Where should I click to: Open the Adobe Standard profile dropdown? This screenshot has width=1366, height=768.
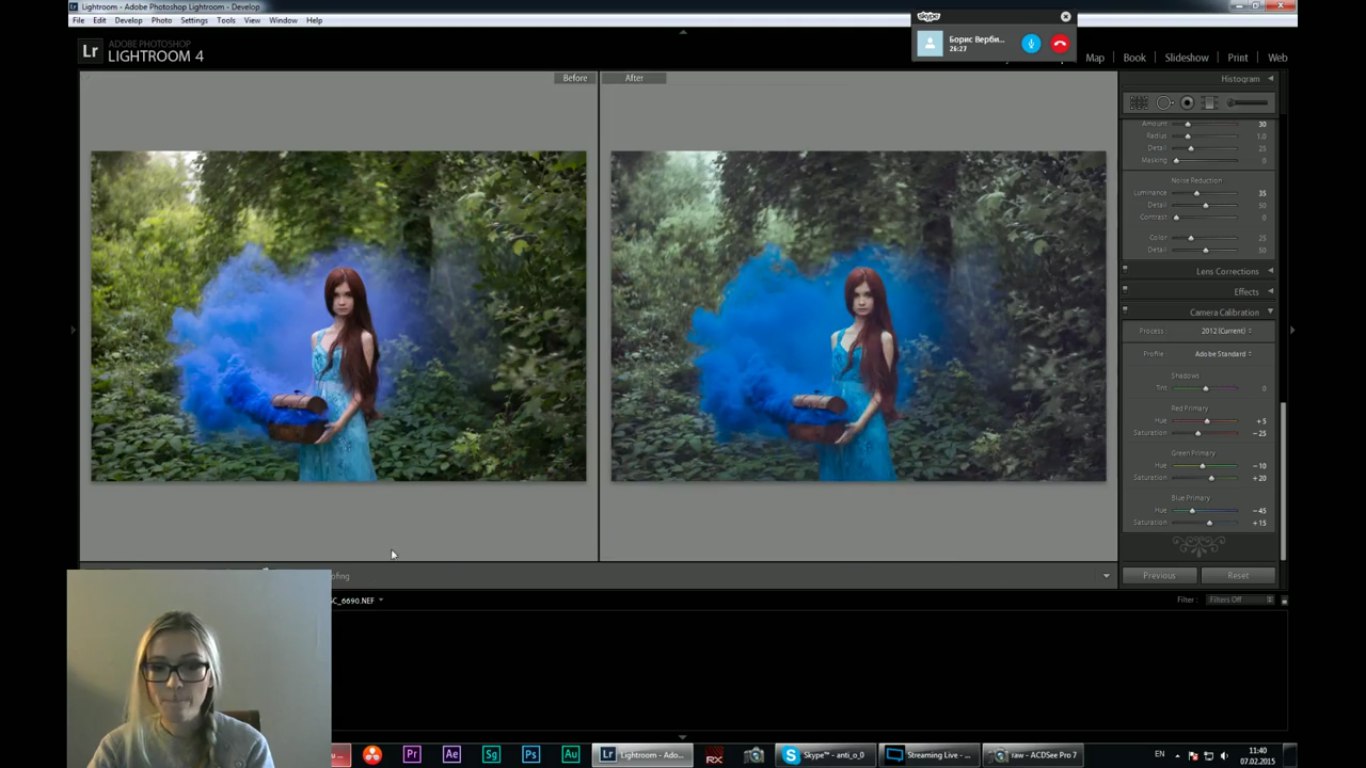pos(1223,354)
